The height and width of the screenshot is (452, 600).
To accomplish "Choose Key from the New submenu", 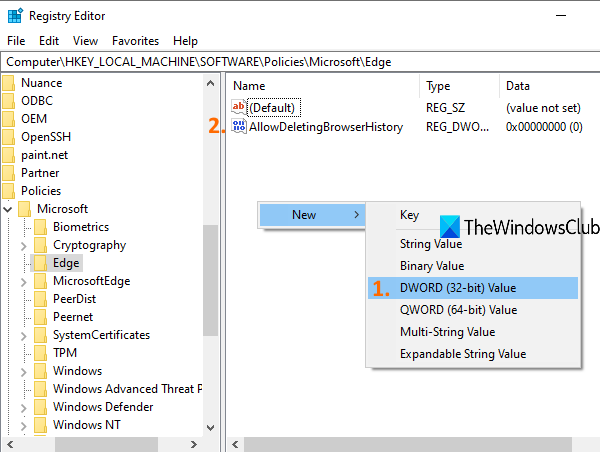I will [409, 215].
